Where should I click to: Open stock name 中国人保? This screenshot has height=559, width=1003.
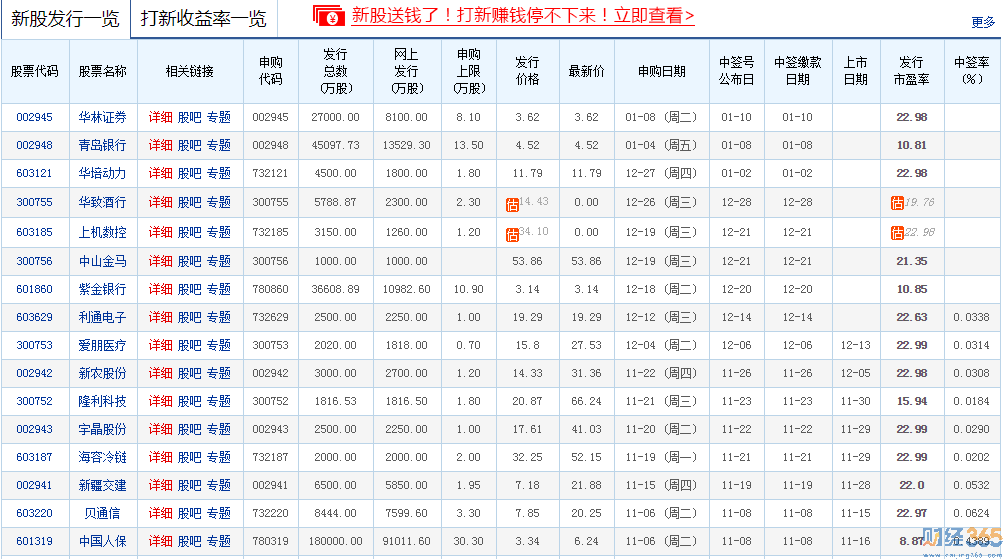tap(102, 542)
